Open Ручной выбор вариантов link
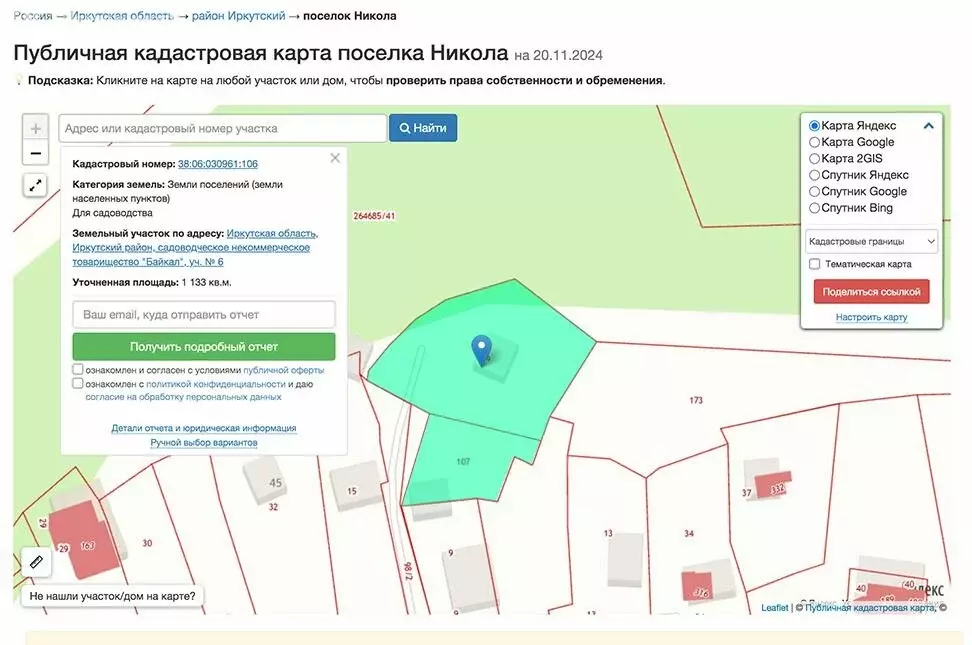 [204, 443]
